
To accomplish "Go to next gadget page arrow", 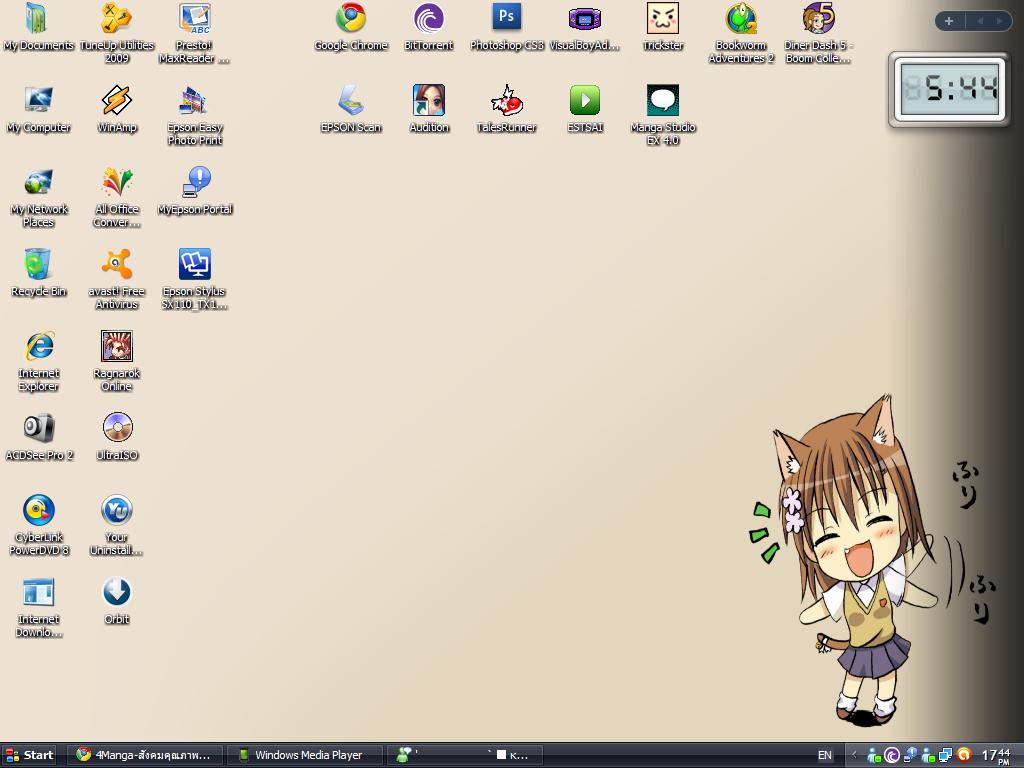I will tap(999, 21).
